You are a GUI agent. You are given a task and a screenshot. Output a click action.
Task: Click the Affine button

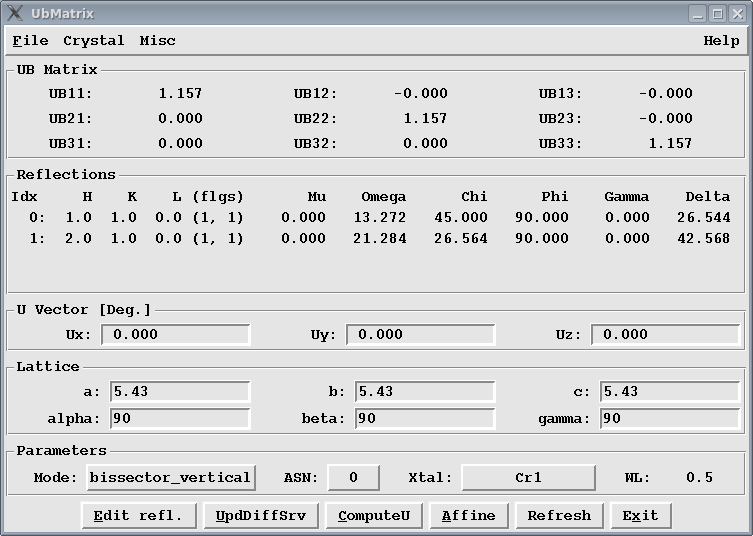click(469, 515)
